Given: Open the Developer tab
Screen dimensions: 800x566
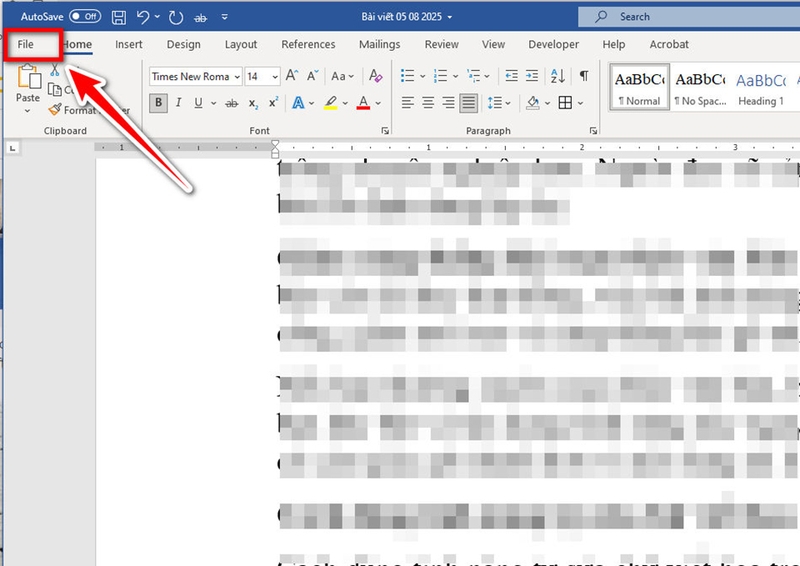Looking at the screenshot, I should click(x=554, y=44).
